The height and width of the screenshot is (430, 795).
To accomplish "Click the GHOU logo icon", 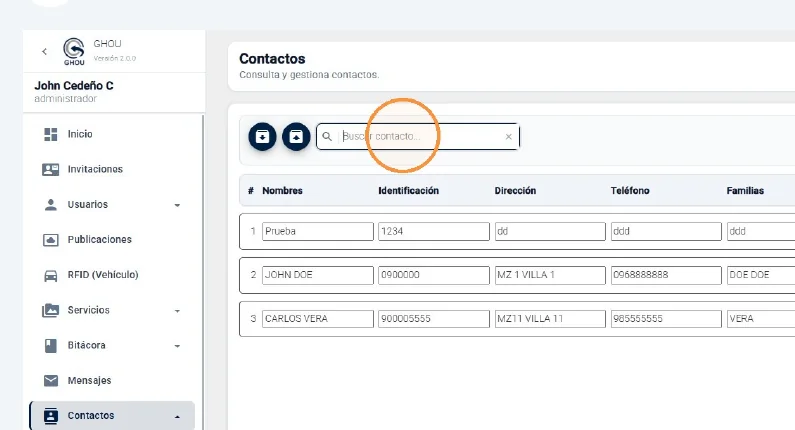I will tap(74, 51).
